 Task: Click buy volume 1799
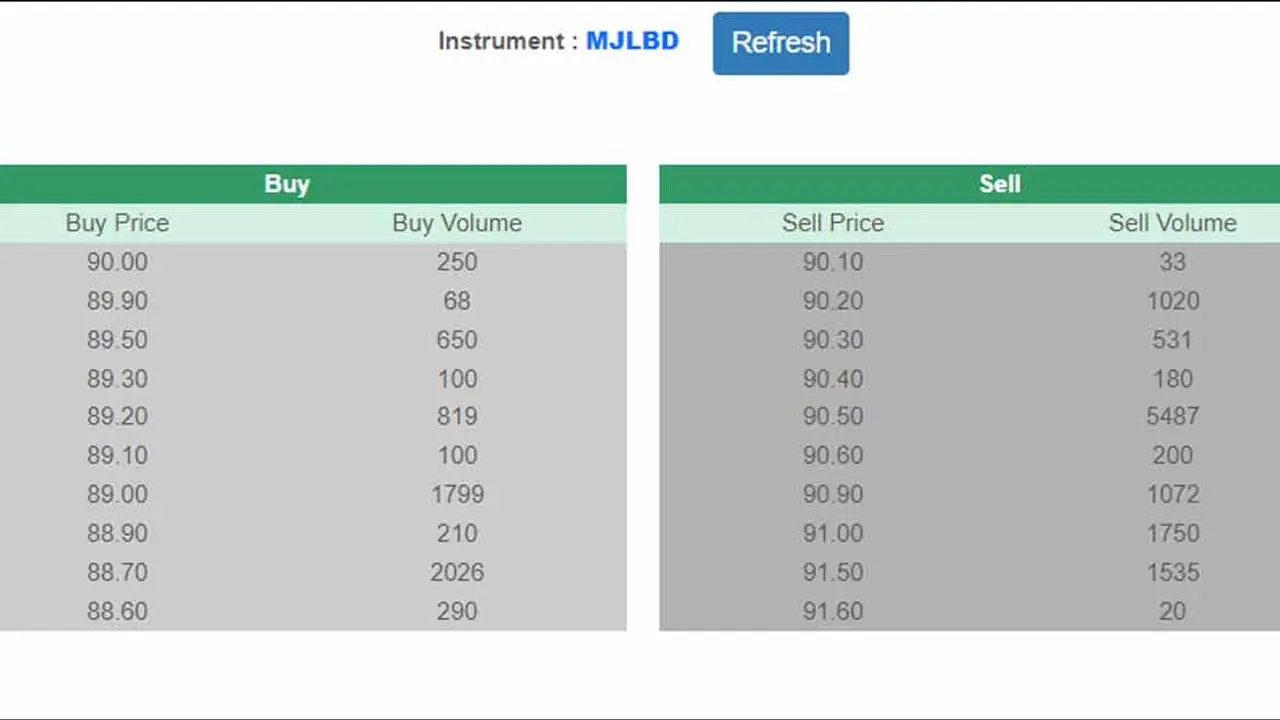(x=457, y=494)
